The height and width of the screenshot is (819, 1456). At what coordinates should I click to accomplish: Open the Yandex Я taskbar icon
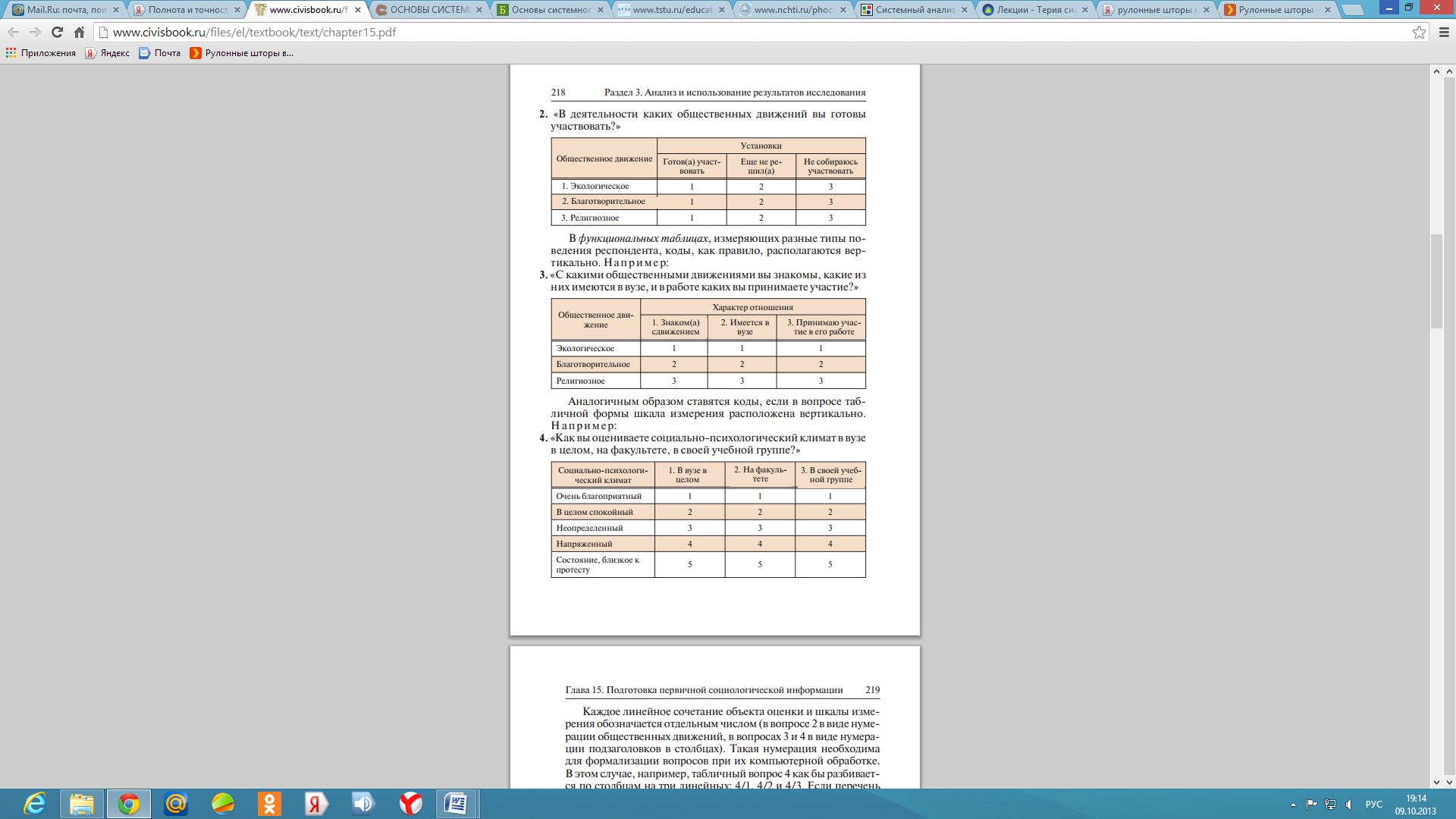(x=316, y=804)
